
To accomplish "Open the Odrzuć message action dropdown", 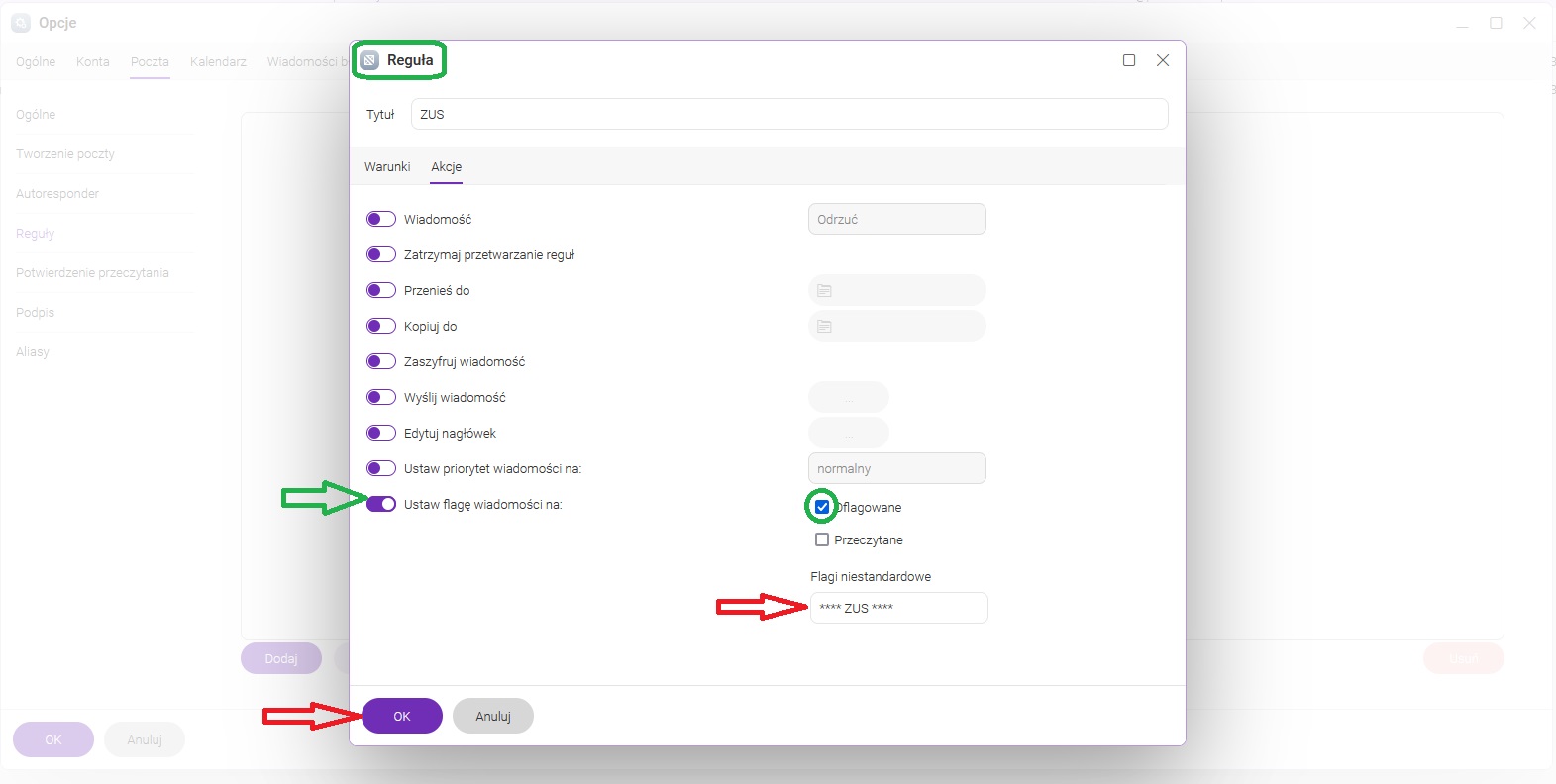I will point(896,219).
